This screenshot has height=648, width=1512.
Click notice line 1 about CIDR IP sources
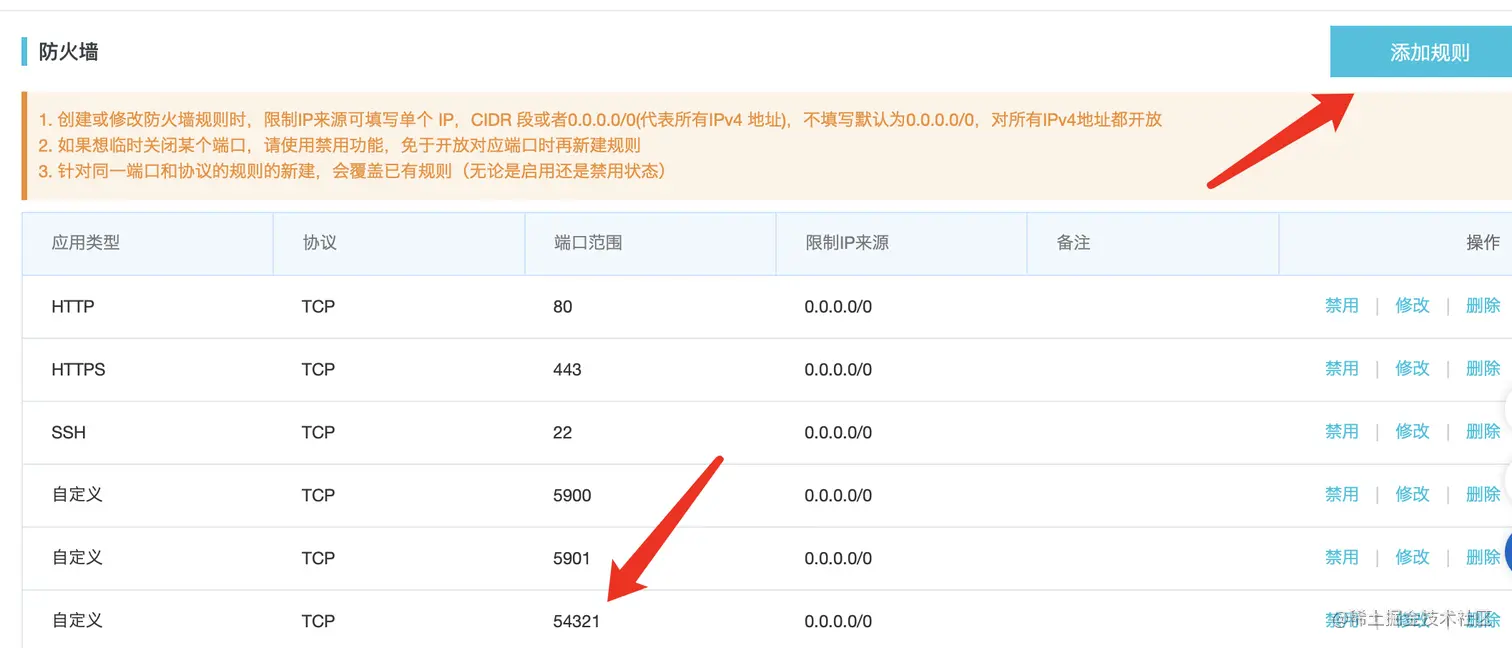600,120
